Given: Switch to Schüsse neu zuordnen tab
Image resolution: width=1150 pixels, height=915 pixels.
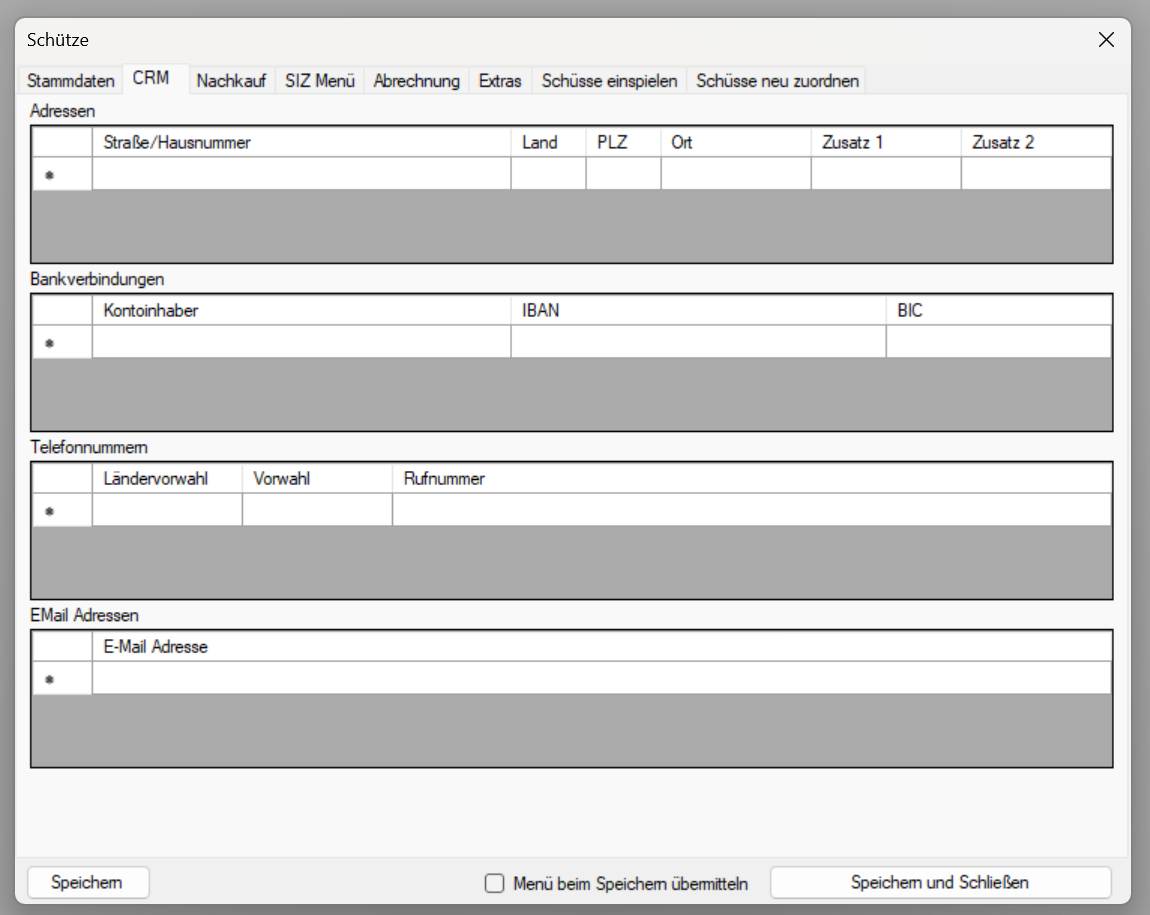Looking at the screenshot, I should point(777,81).
